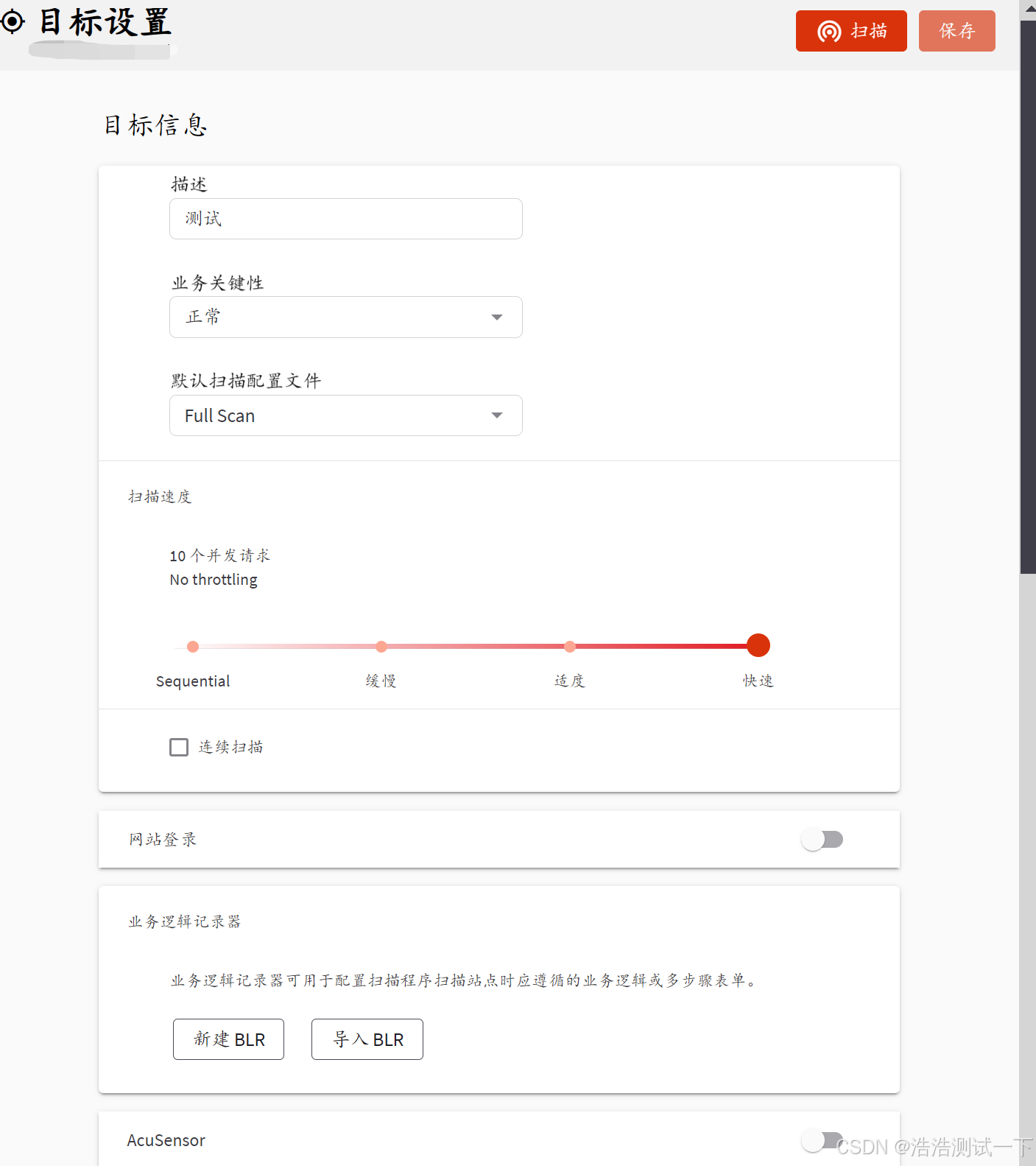Click the 保存 save button
This screenshot has width=1036, height=1166.
point(957,31)
